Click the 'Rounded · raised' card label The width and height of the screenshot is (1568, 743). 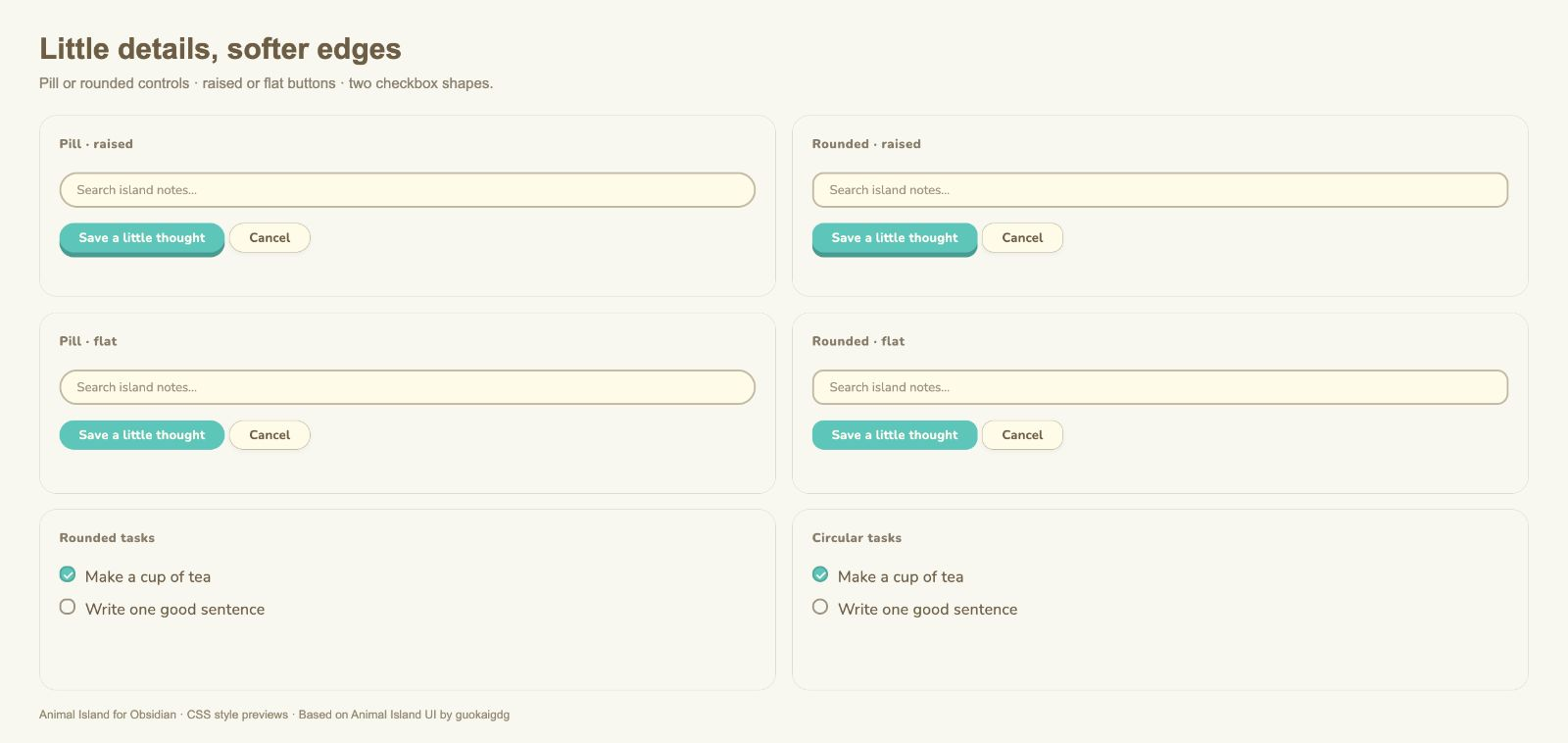pos(866,144)
